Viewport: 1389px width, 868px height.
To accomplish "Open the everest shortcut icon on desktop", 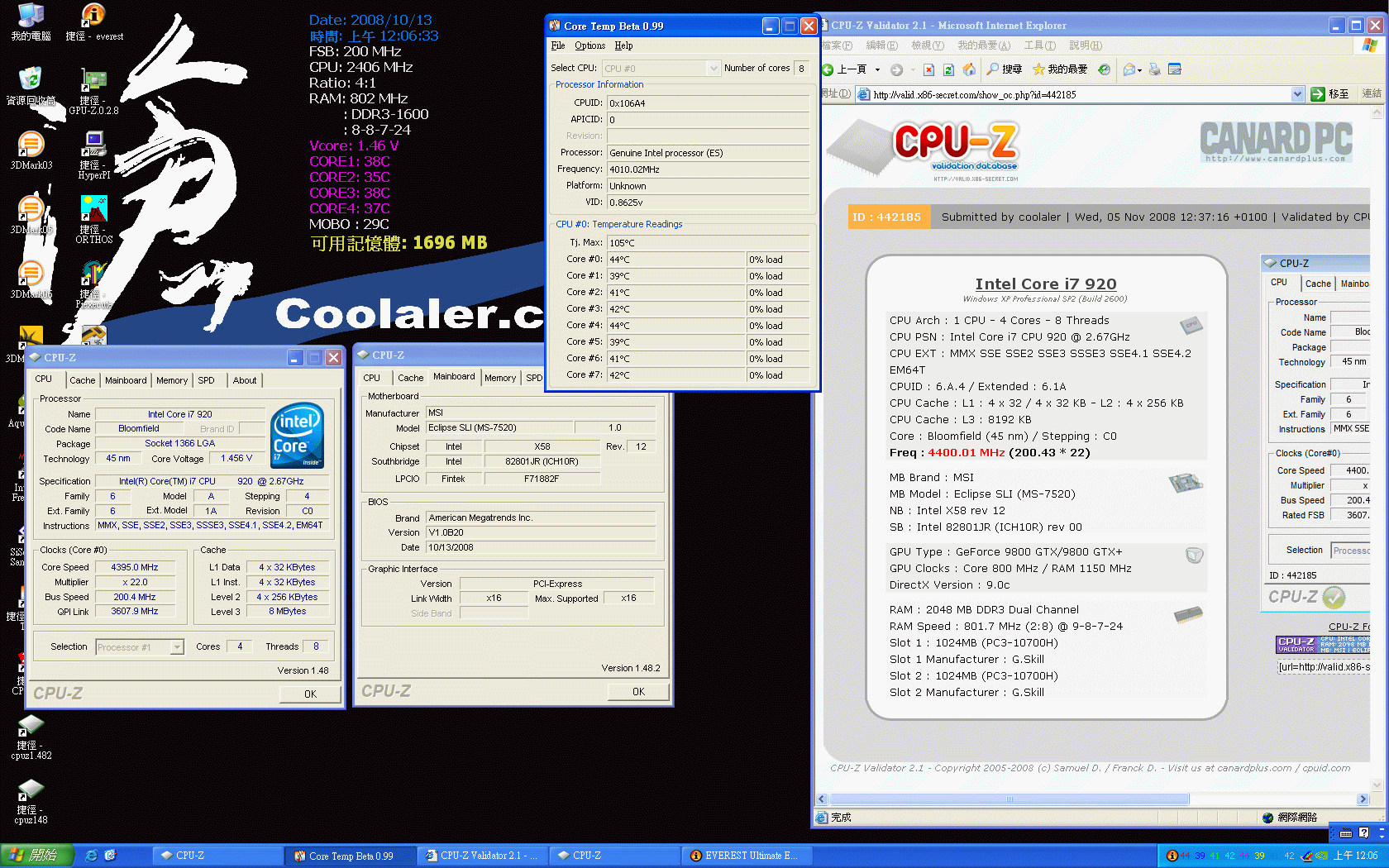I will pos(94,21).
